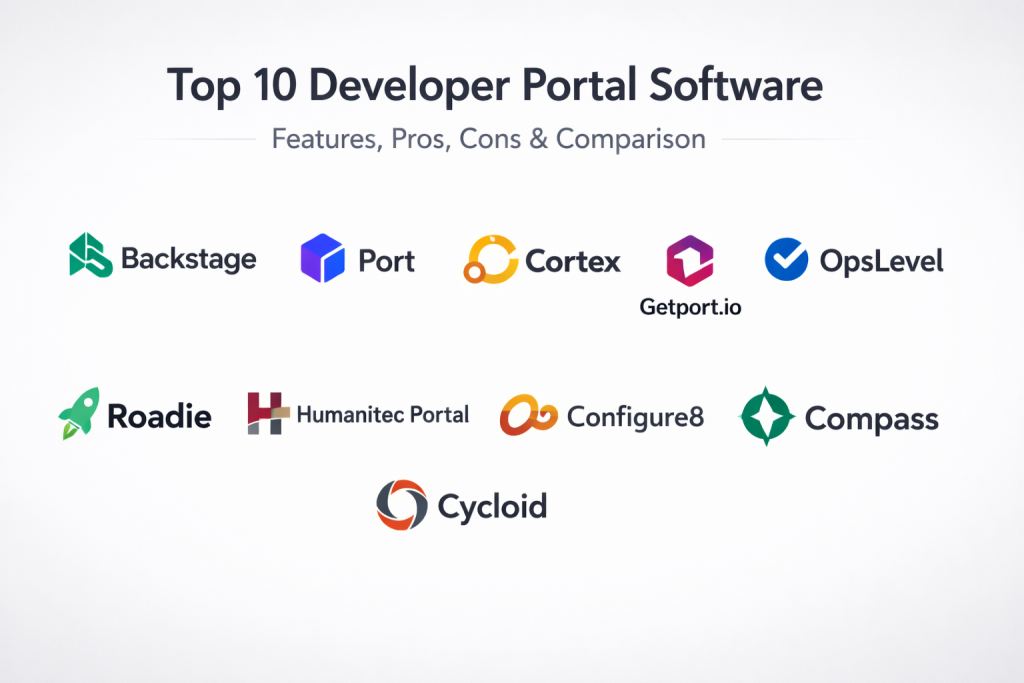Click the Roadie name text
Screen dimensions: 1024x683
point(159,416)
